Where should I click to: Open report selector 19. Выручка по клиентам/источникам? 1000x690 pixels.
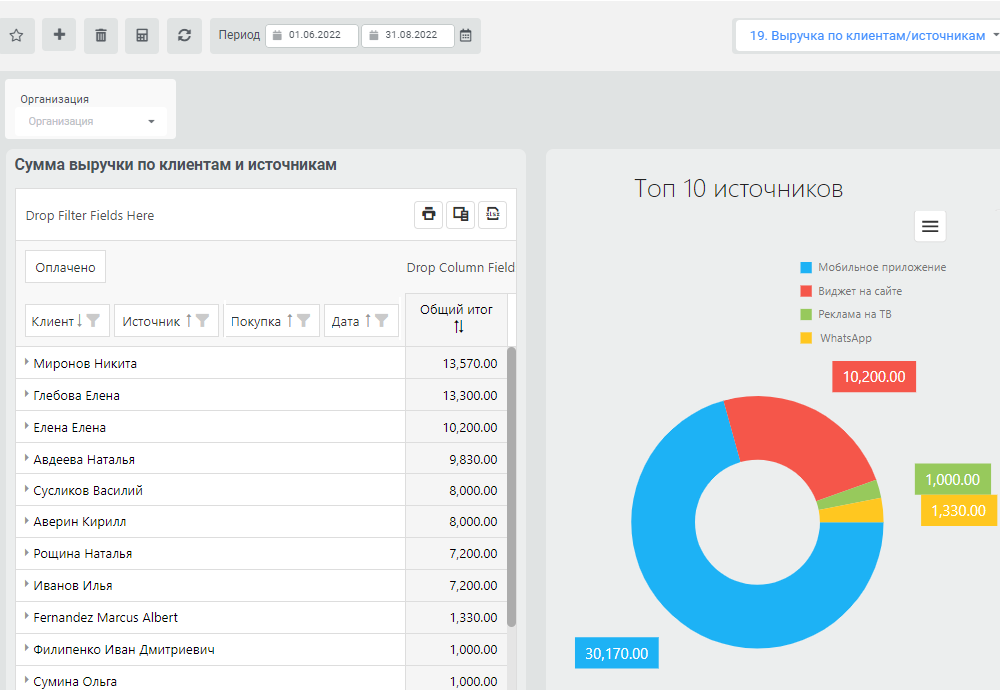[867, 36]
